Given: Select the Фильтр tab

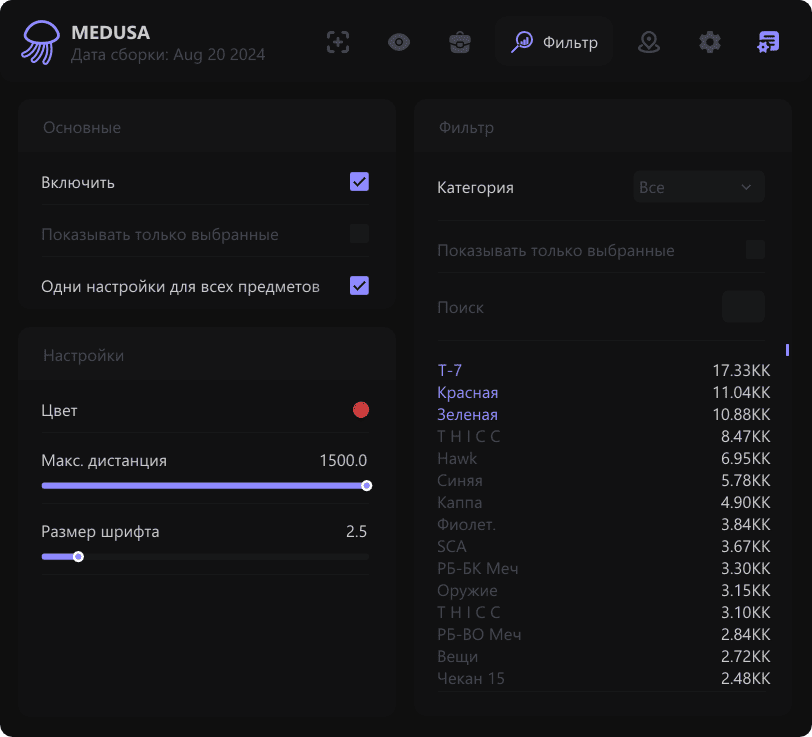Looking at the screenshot, I should tap(554, 42).
